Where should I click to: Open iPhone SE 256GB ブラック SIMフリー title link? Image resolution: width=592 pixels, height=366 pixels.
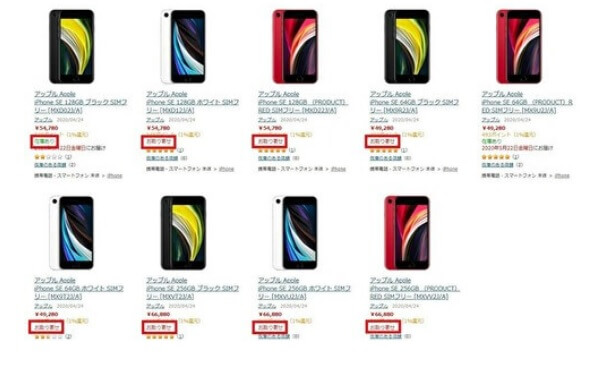[192, 292]
